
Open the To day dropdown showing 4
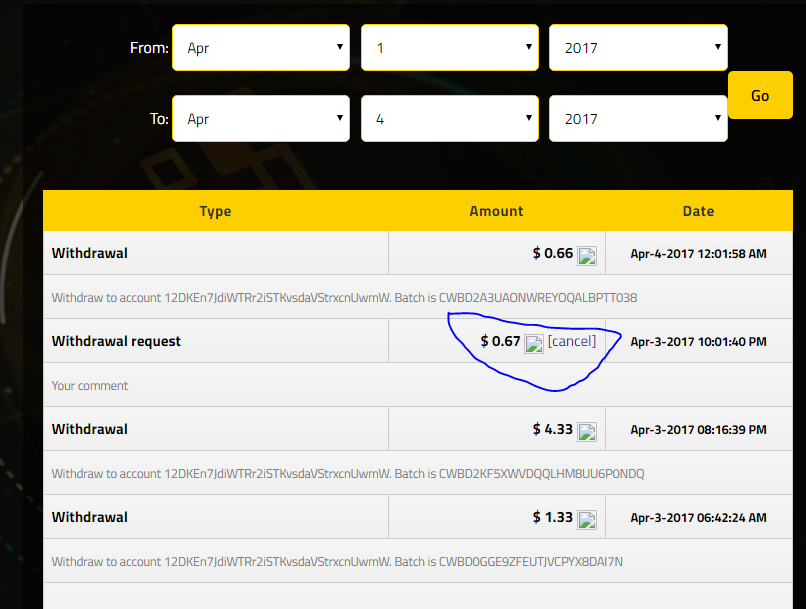tap(450, 119)
